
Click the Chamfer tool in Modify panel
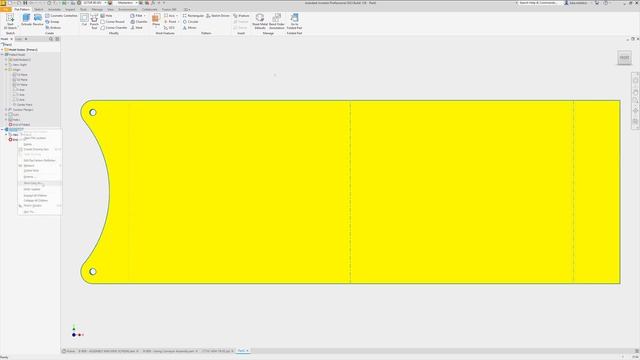click(139, 22)
